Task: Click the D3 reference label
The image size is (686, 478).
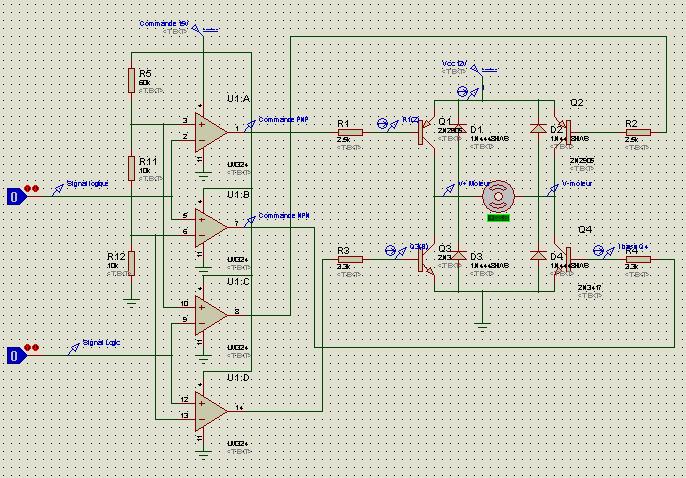Action: (x=476, y=257)
